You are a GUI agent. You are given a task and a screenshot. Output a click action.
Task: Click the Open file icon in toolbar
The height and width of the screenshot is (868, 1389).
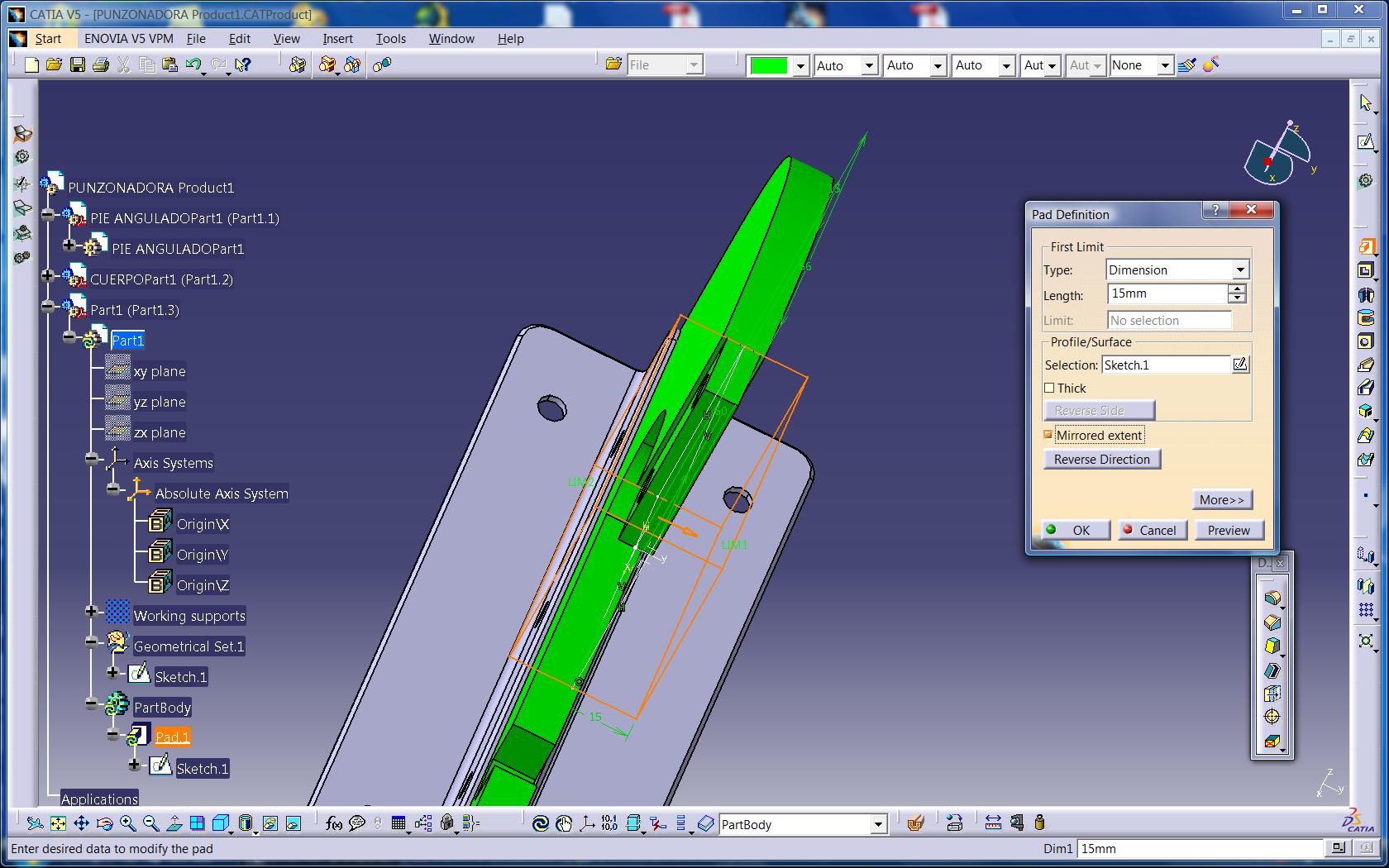(55, 64)
